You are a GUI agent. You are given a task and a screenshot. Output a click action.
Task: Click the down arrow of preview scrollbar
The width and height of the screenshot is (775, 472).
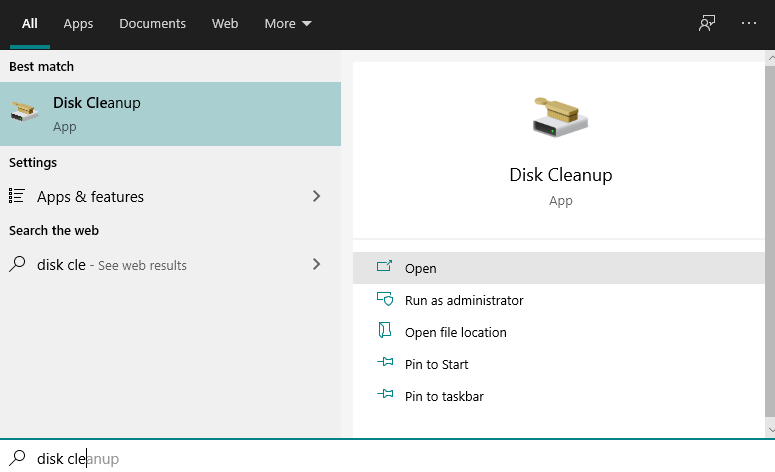click(770, 430)
